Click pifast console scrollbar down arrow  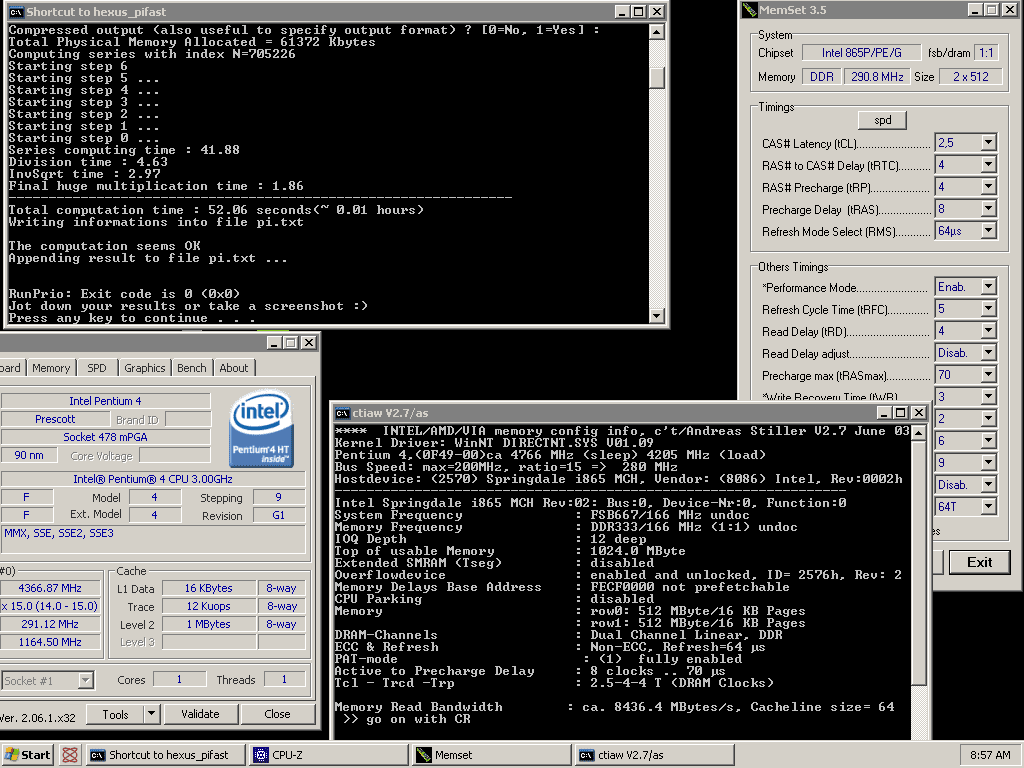click(x=657, y=316)
